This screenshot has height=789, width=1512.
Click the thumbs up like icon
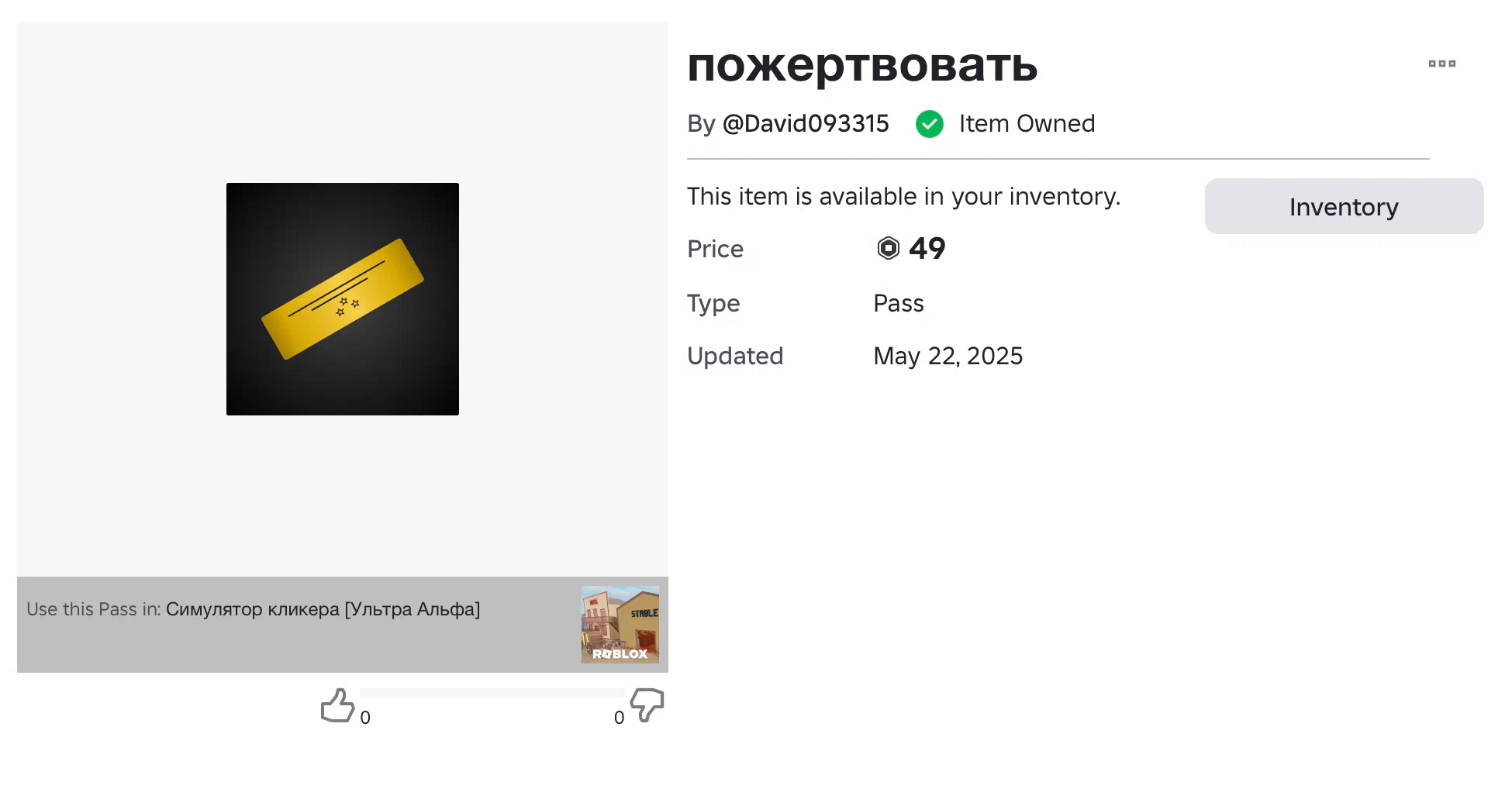click(337, 705)
